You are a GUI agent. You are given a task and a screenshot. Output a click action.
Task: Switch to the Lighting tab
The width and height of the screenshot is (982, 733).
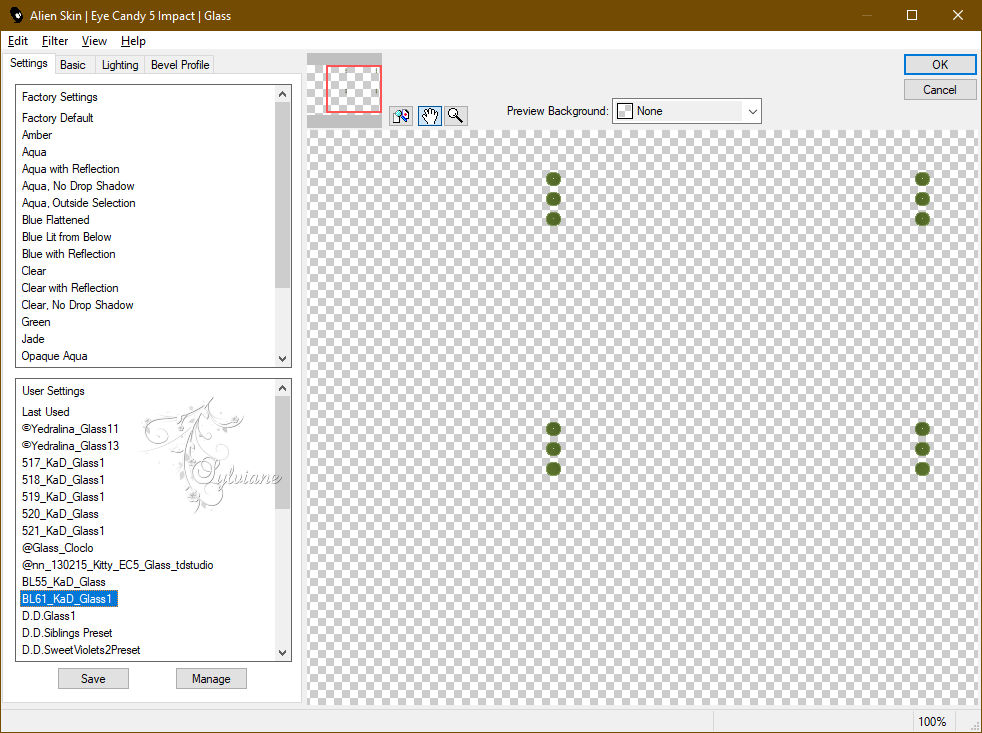pos(120,65)
